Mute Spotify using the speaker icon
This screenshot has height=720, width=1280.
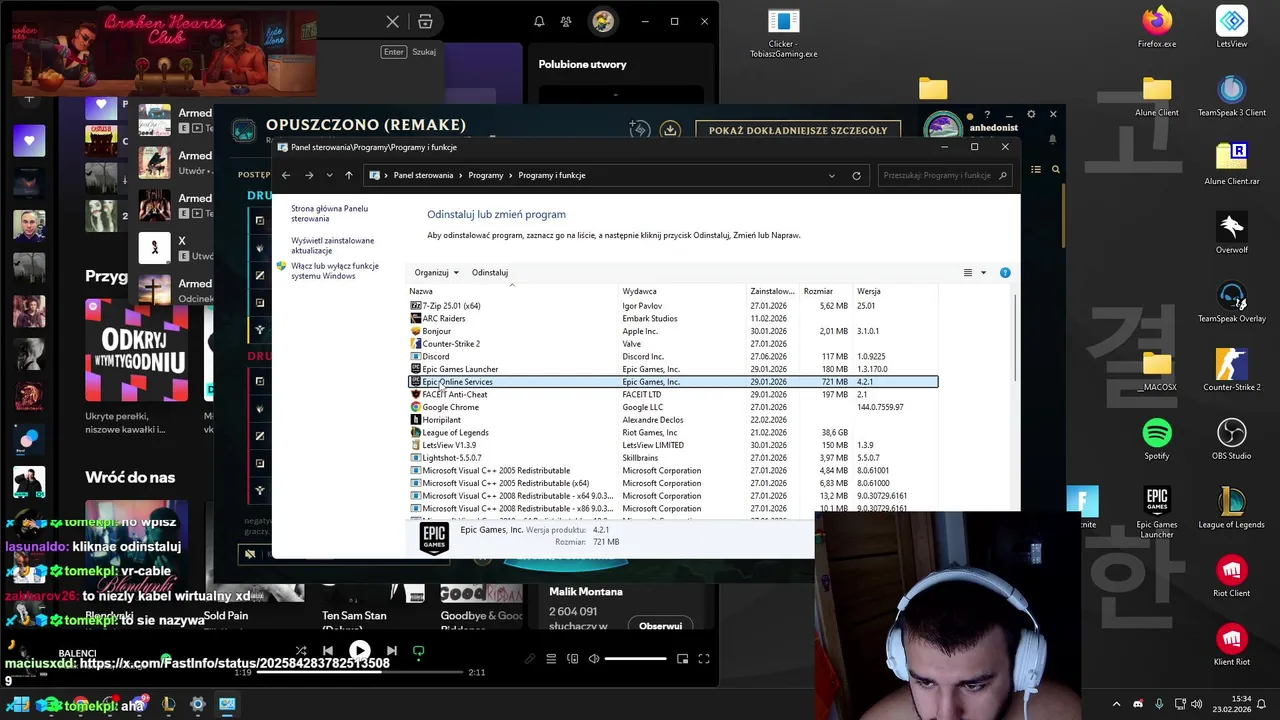pyautogui.click(x=594, y=659)
